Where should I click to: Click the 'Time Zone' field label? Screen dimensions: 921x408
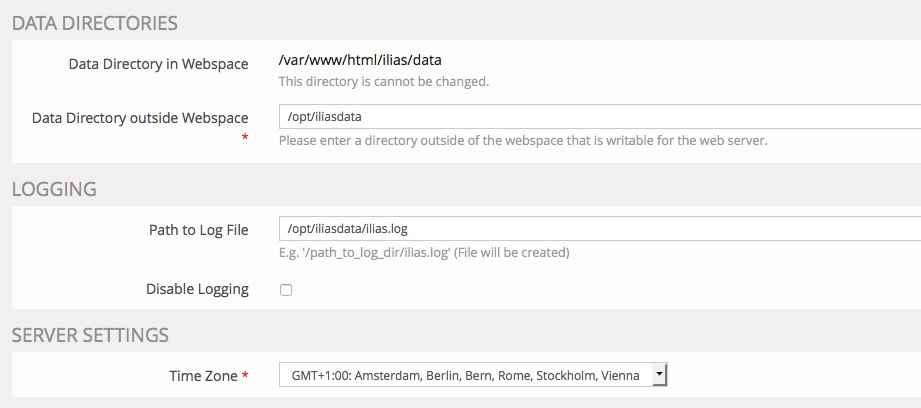[203, 376]
